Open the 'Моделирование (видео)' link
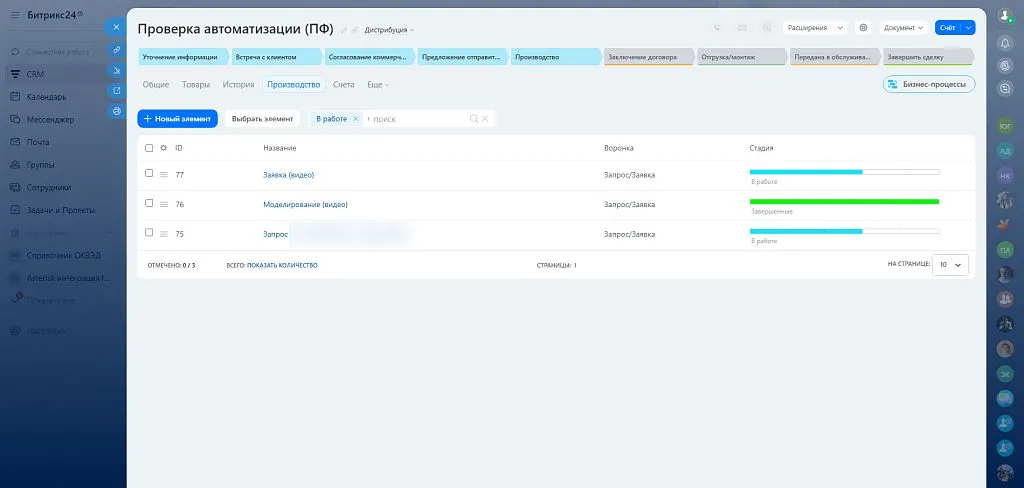 (x=305, y=204)
